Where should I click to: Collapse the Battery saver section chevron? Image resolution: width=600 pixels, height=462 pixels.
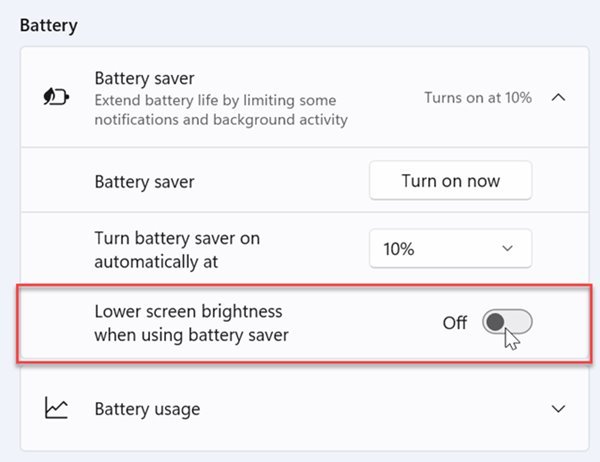[558, 97]
